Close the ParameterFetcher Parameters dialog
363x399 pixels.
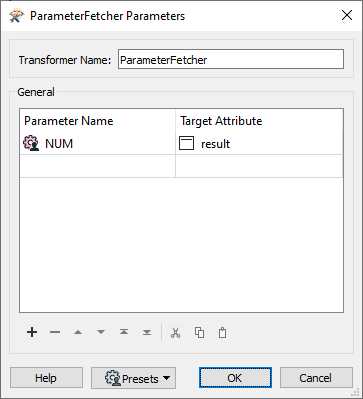point(347,15)
